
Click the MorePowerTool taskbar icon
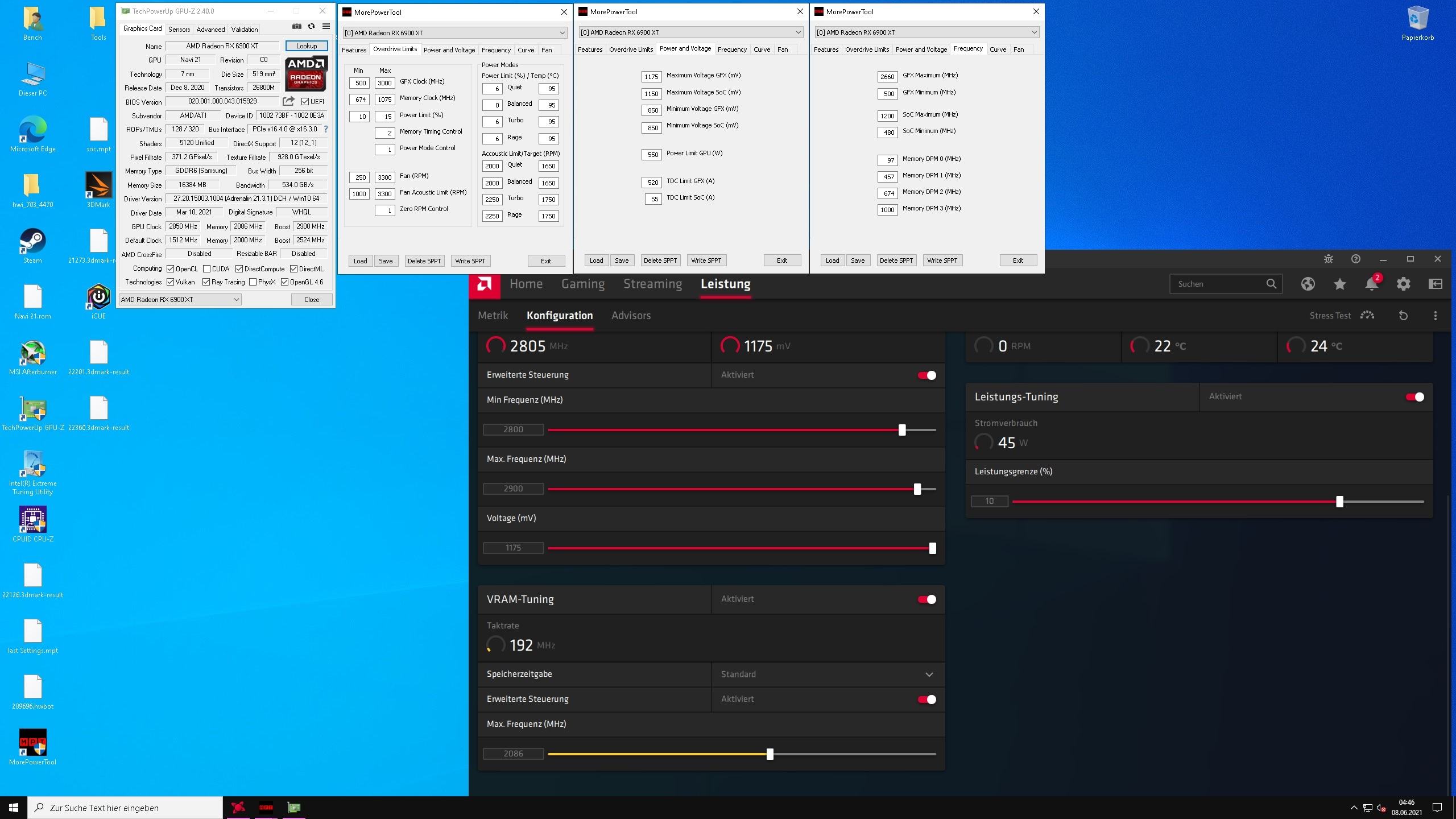pos(266,808)
